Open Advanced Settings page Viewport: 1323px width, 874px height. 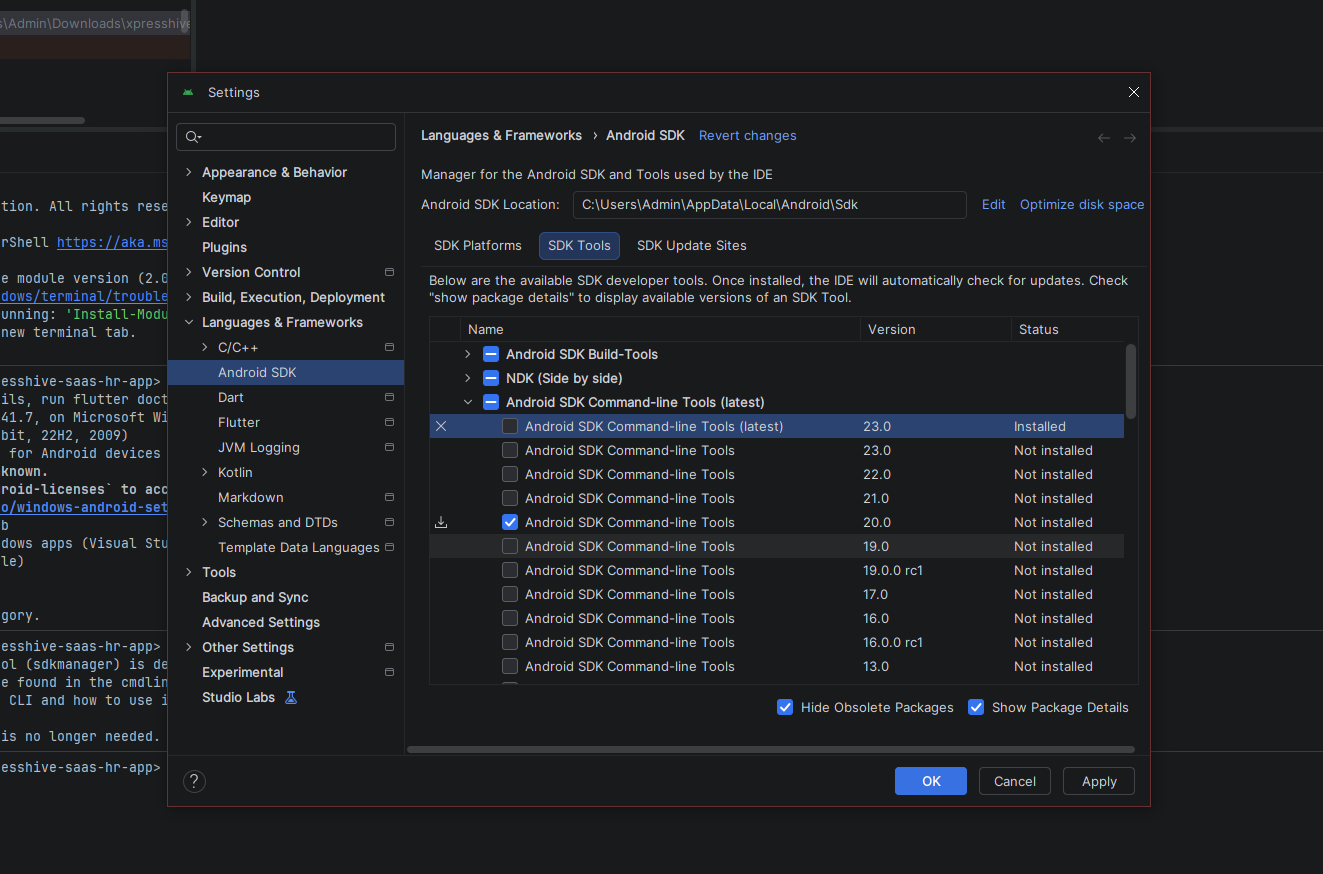(x=261, y=622)
